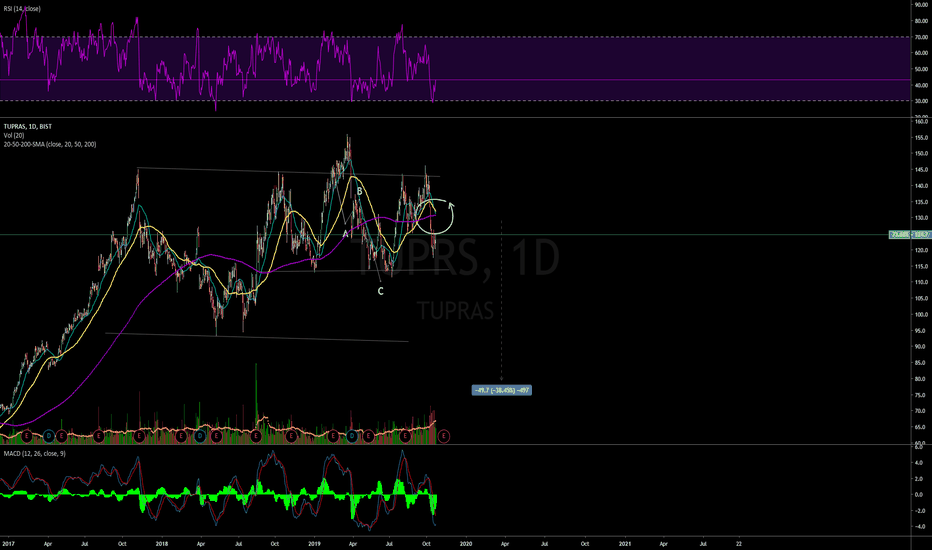This screenshot has height=550, width=932.
Task: Open the earnings marker near November 2018
Action: (291, 436)
